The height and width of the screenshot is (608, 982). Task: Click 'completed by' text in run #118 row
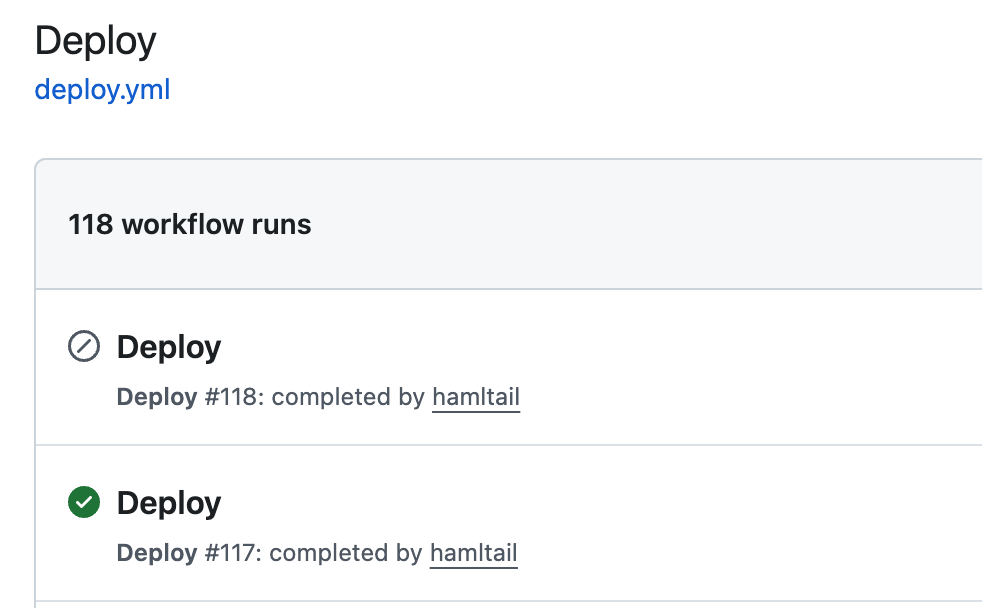tap(349, 397)
